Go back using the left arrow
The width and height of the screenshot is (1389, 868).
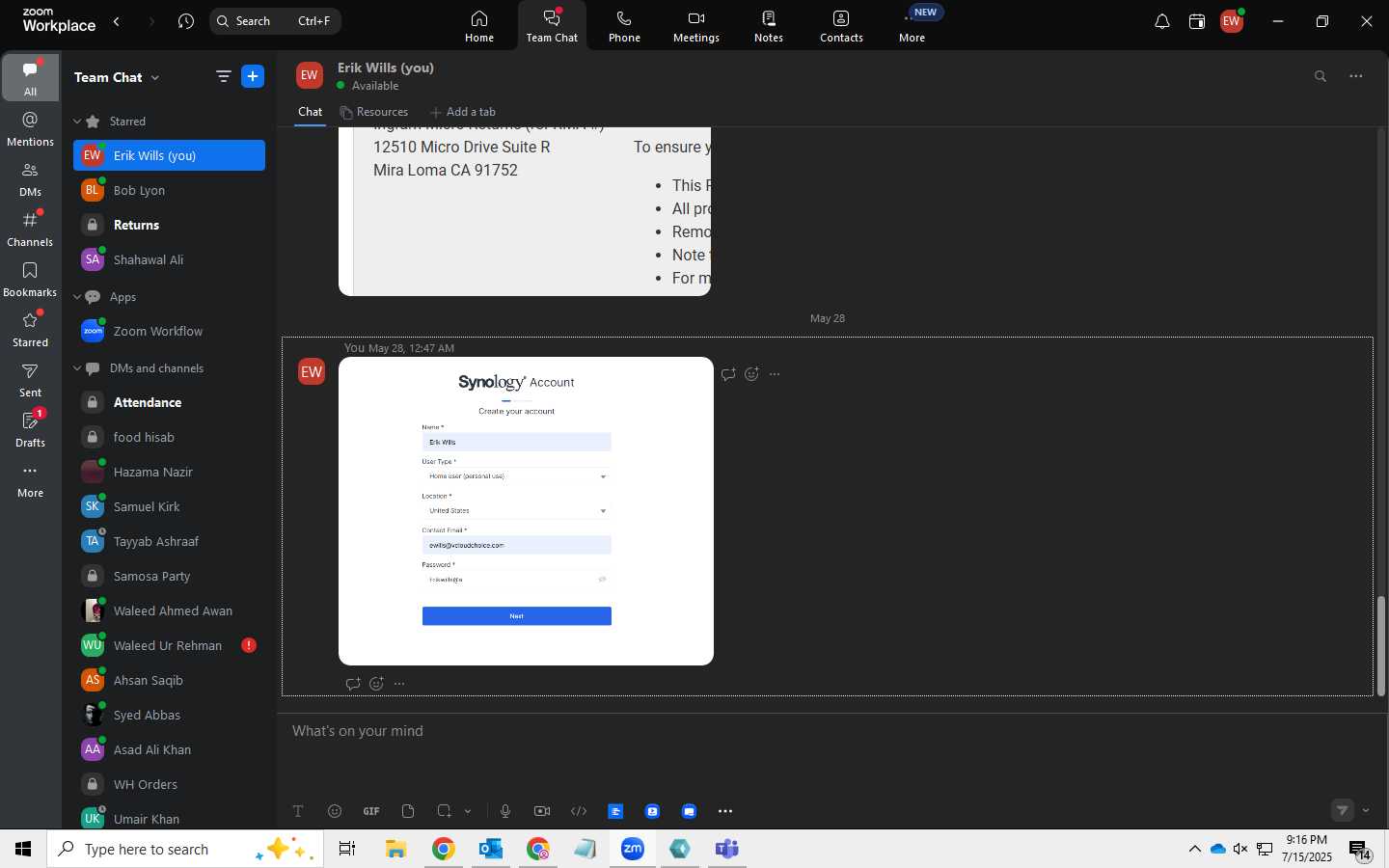tap(117, 21)
